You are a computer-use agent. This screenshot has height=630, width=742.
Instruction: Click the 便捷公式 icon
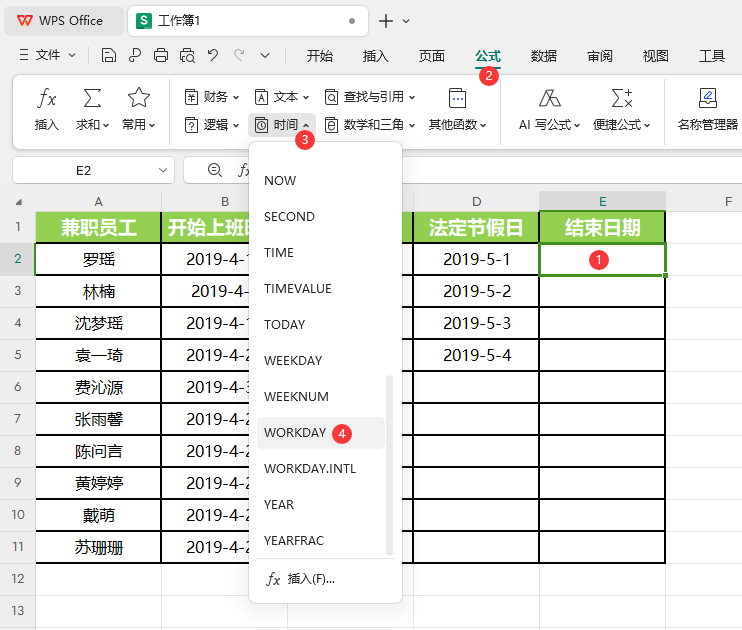tap(622, 98)
